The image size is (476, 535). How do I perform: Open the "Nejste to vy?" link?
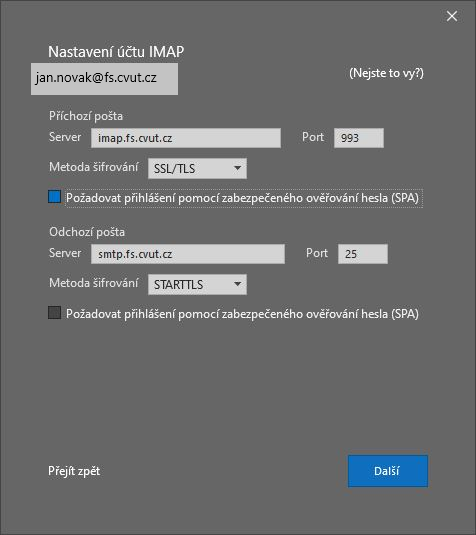pos(386,73)
